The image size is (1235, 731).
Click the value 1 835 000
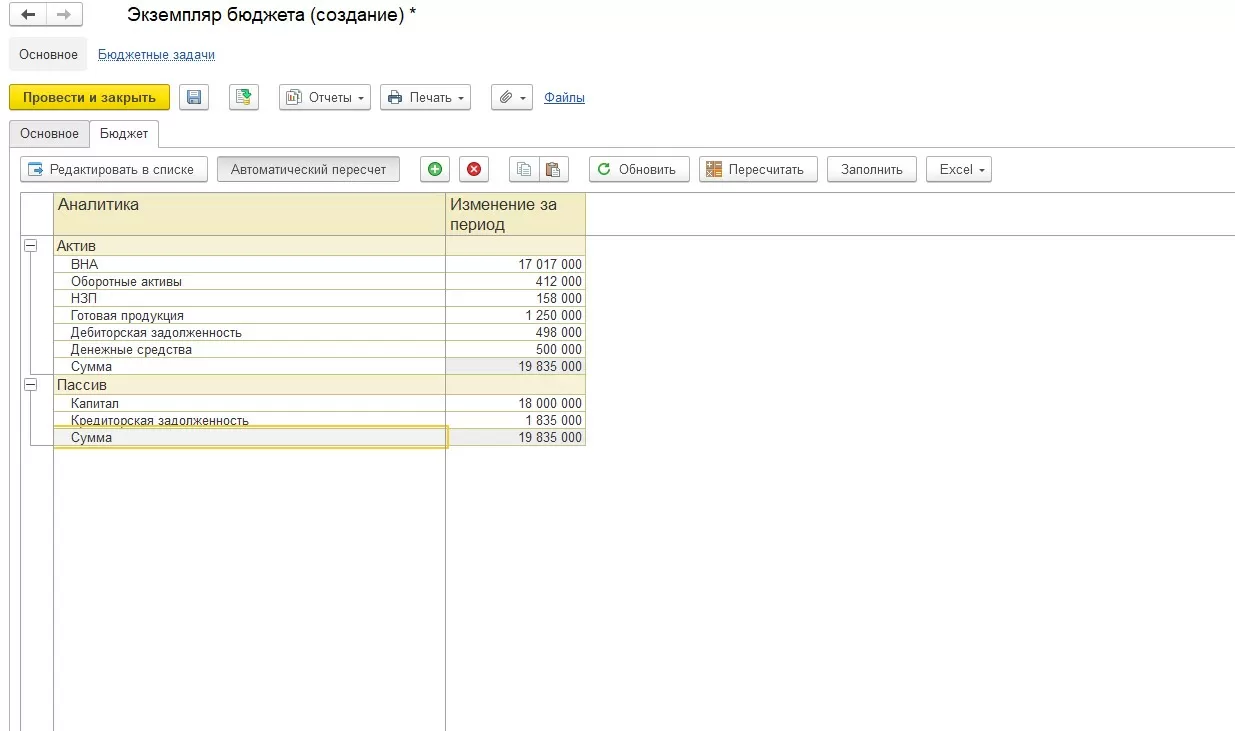tap(553, 420)
